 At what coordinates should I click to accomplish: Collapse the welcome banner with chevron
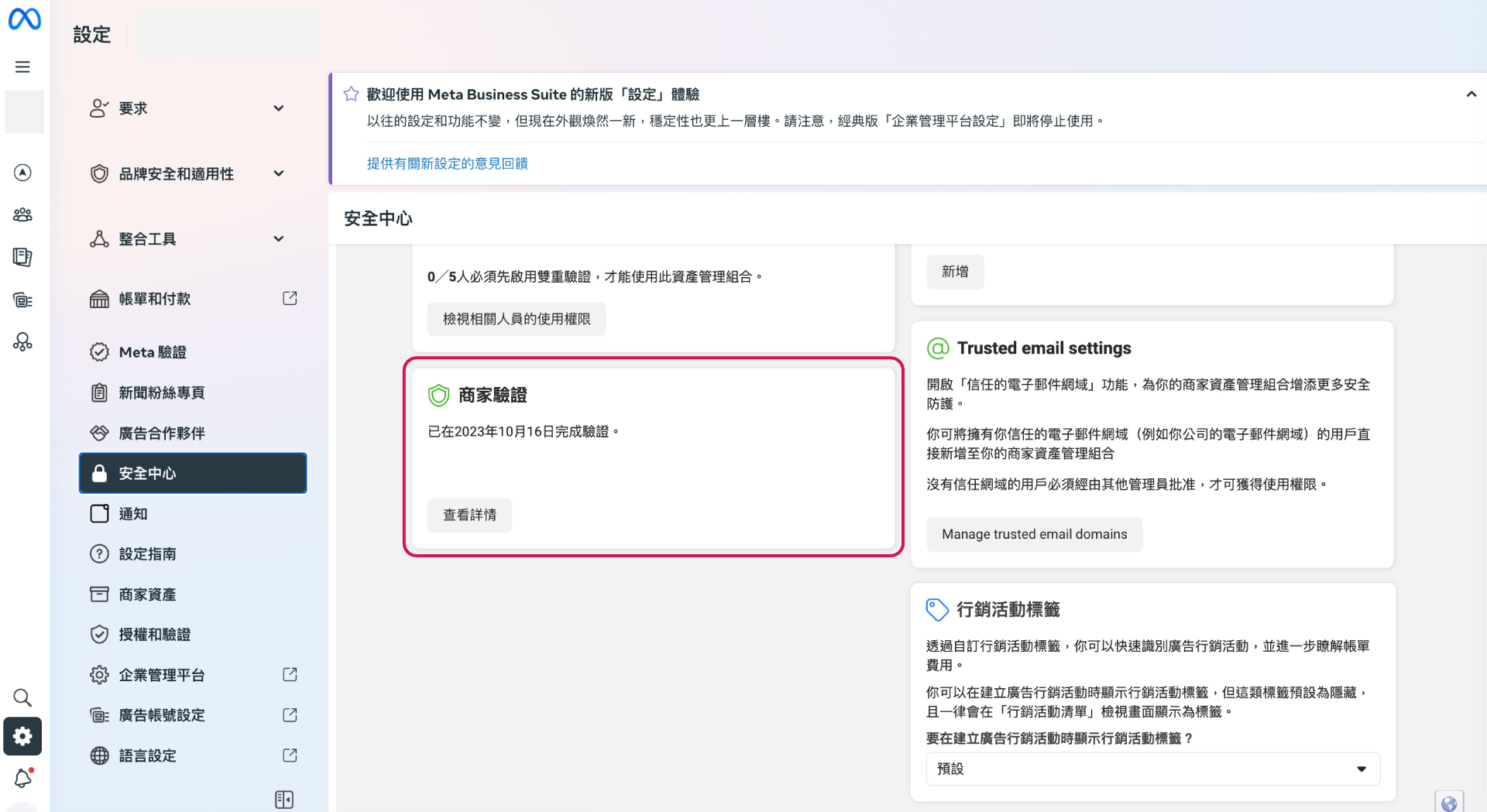[1471, 94]
